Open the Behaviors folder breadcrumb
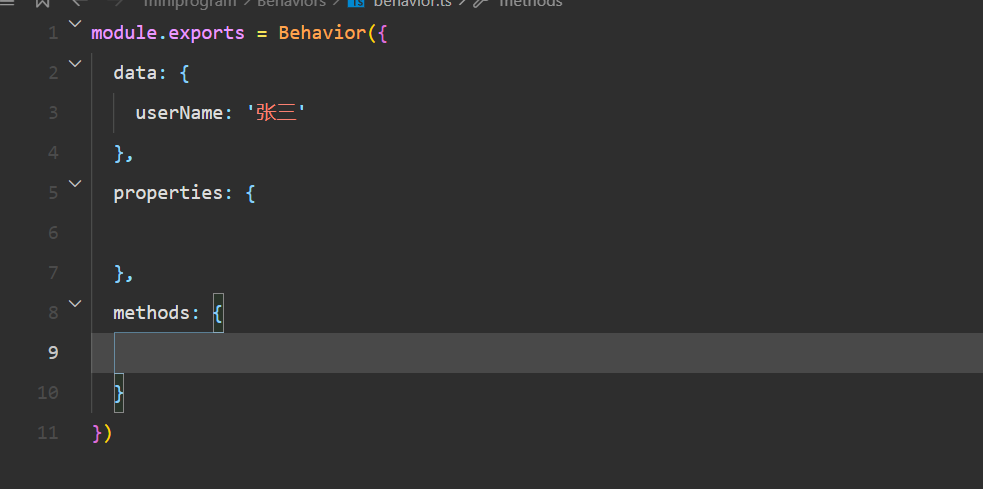The height and width of the screenshot is (489, 983). click(291, 3)
